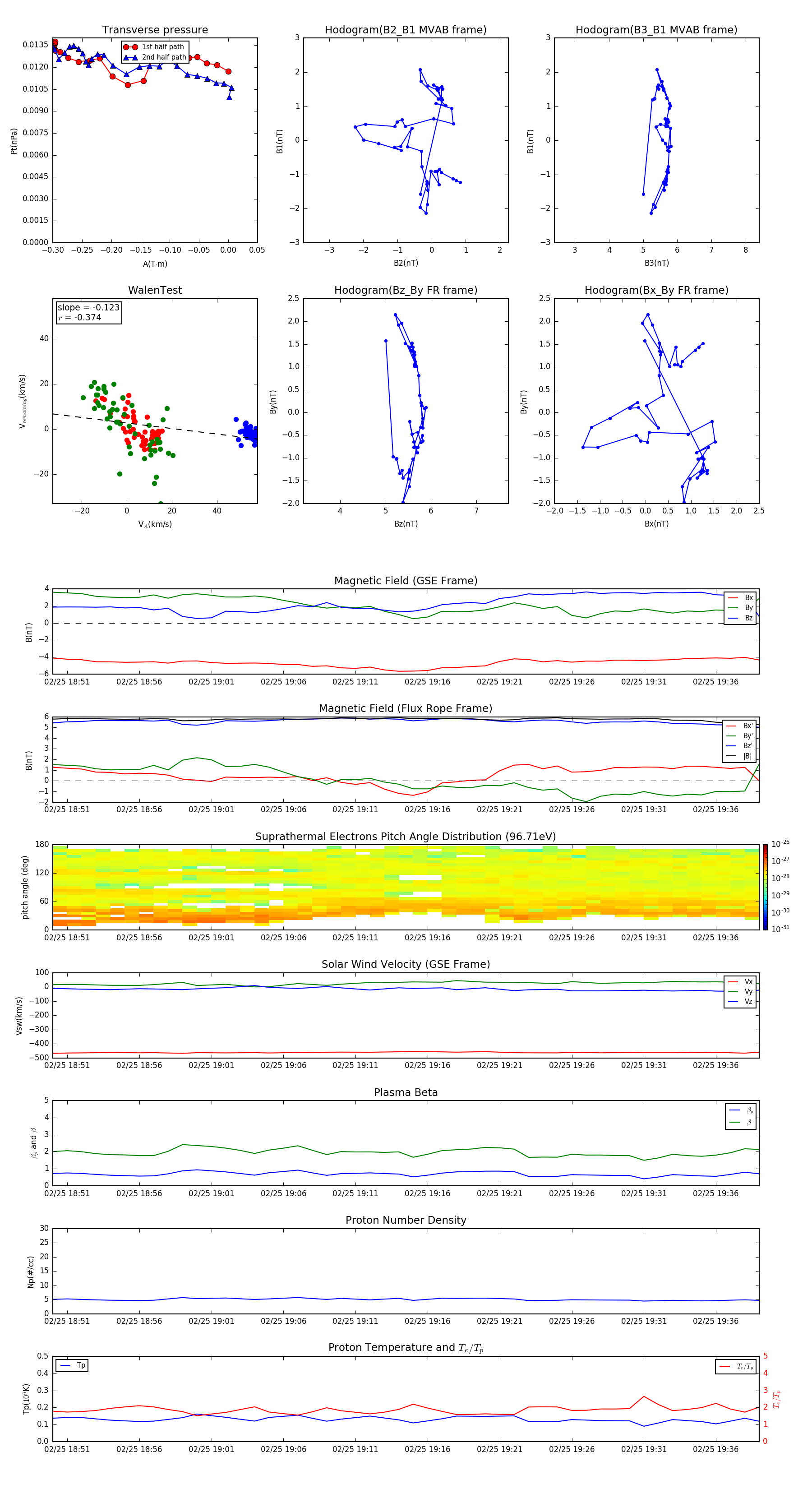Click the 'Hodogram(B3_B1 MVAB frame)' title
The width and height of the screenshot is (812, 1489).
656,30
